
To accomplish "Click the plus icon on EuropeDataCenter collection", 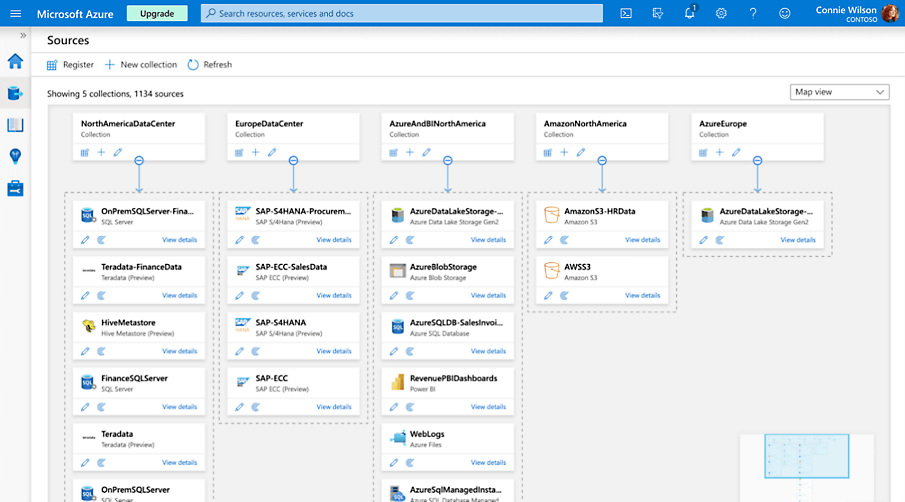I will (x=255, y=153).
